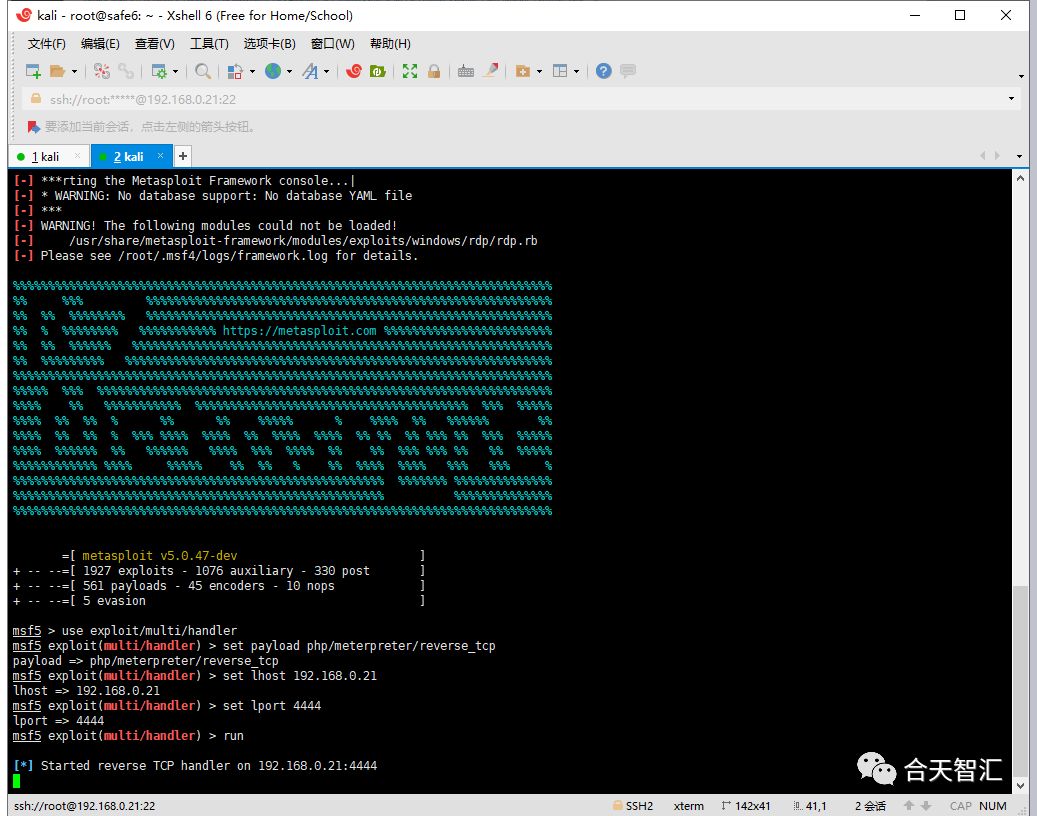The image size is (1037, 816).
Task: Add a new tab with plus button
Action: pos(183,156)
